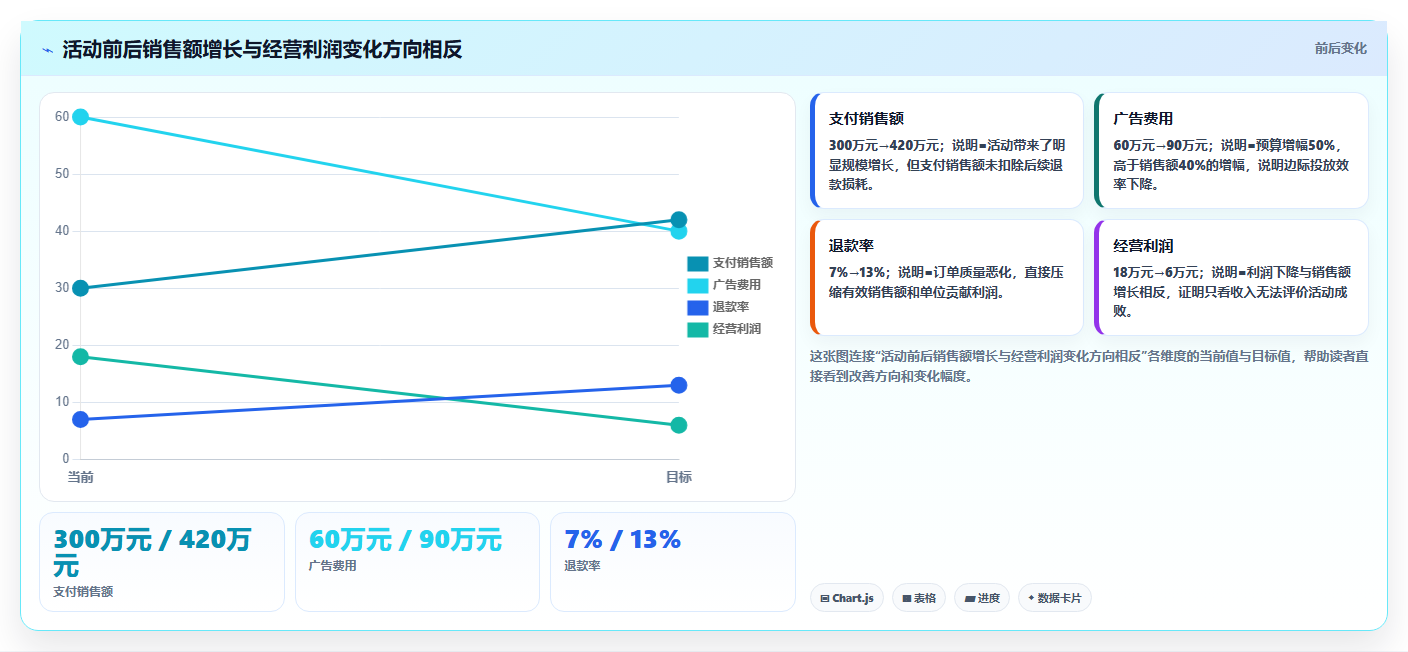
Task: Open the 退款率 explanation card title
Action: point(851,245)
